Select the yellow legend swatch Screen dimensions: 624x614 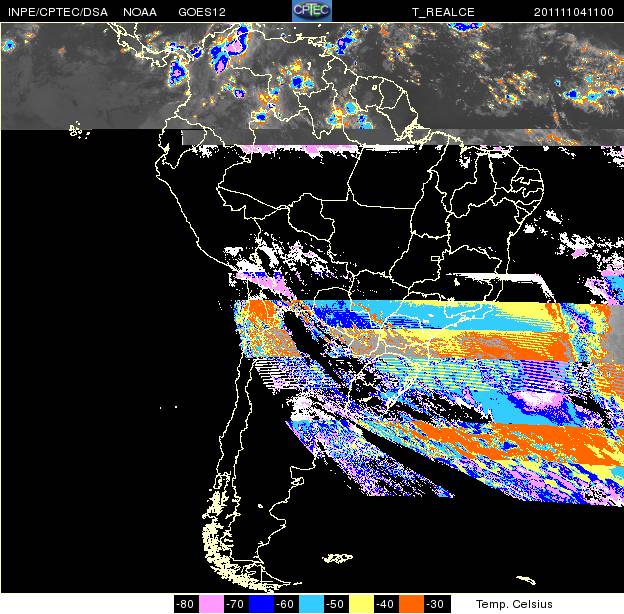click(x=361, y=604)
